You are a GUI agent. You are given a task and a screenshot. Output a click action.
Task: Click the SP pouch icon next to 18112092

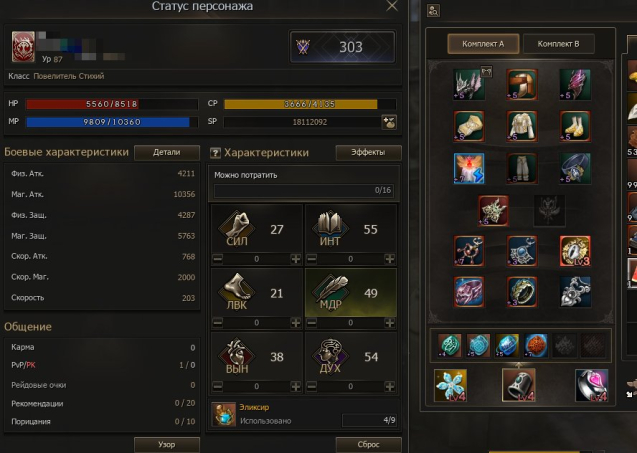pos(389,122)
